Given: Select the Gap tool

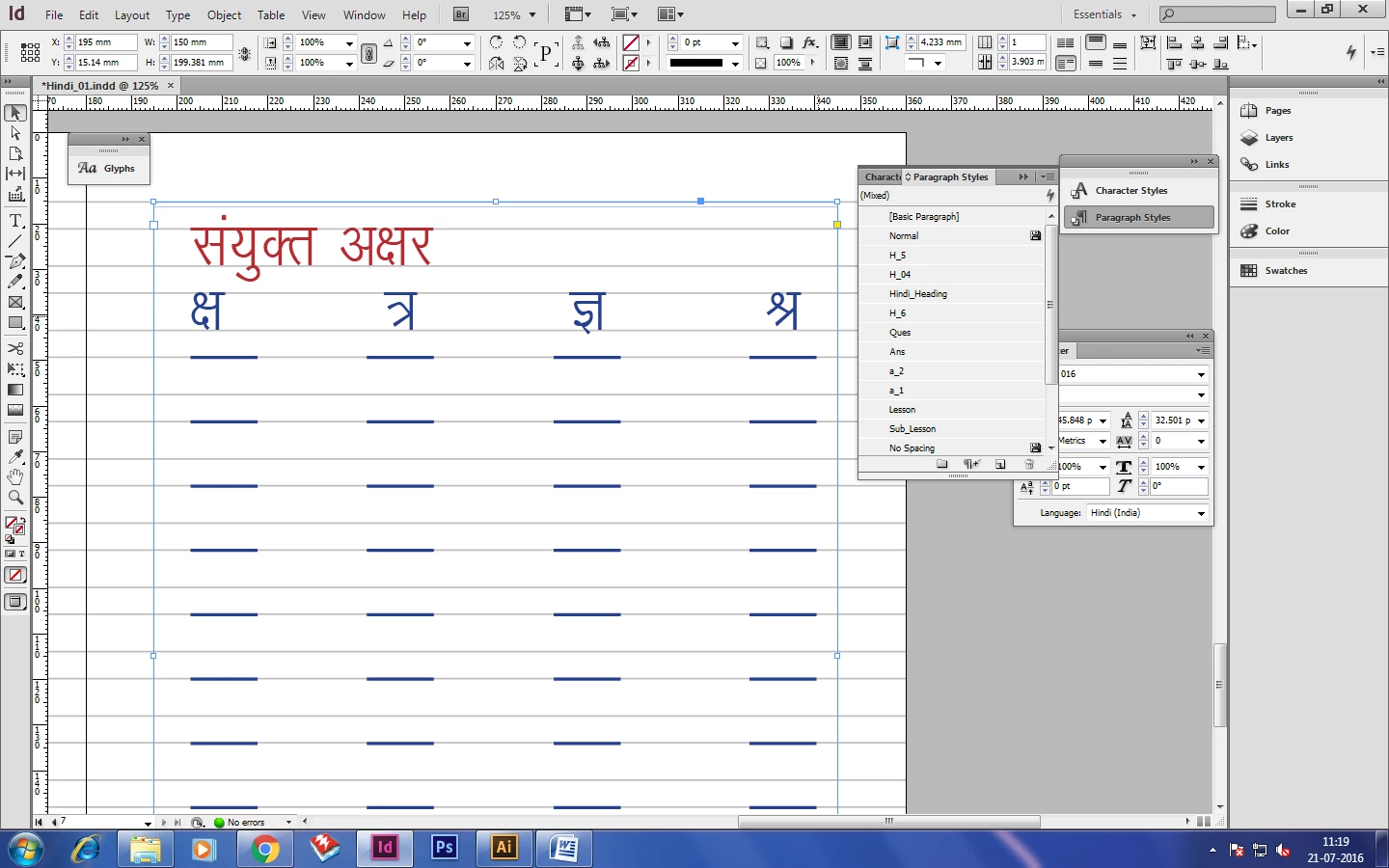Looking at the screenshot, I should (x=15, y=174).
